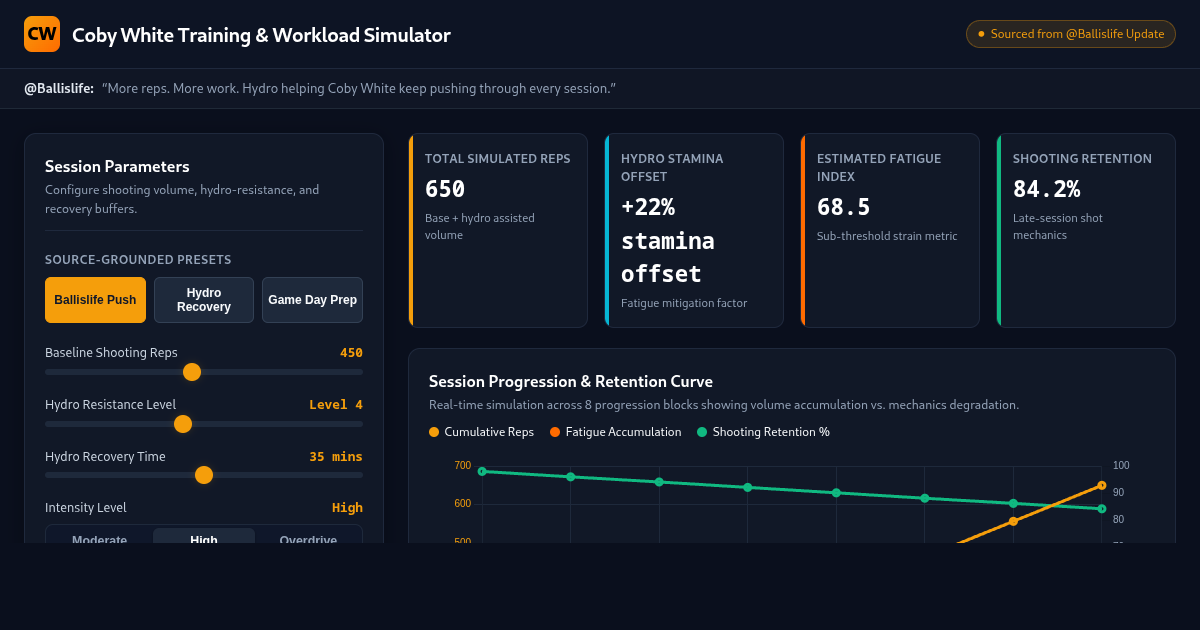Click the Baseline Shooting Reps slider handle

point(192,372)
